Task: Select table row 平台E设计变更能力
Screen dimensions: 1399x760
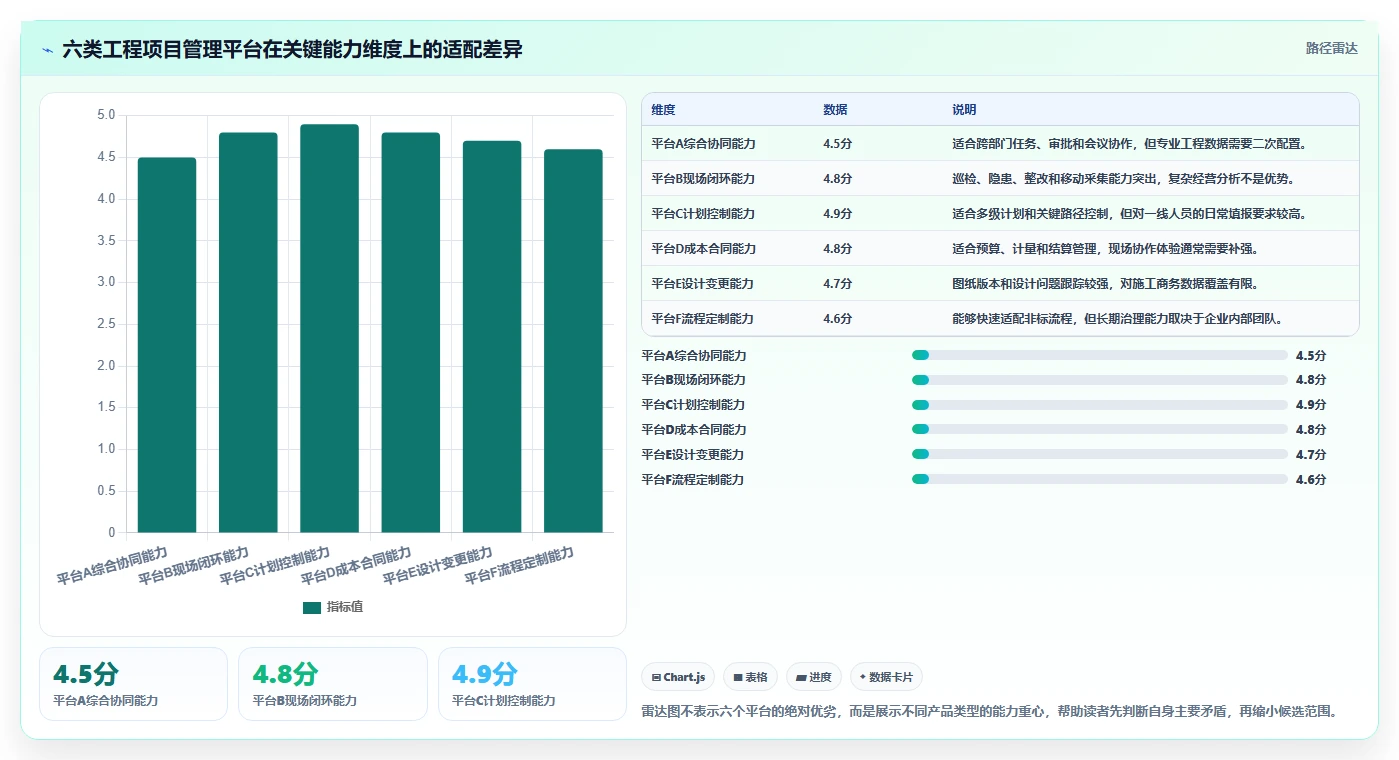Action: (x=1000, y=283)
